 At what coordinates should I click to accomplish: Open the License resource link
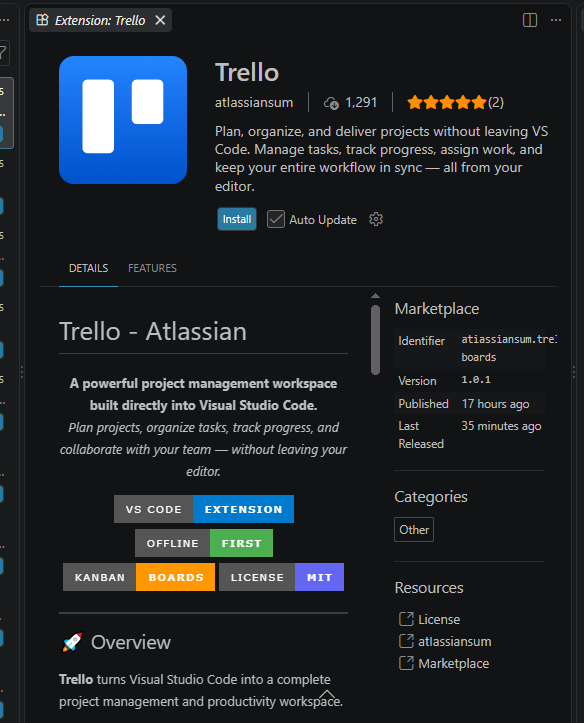pos(439,620)
